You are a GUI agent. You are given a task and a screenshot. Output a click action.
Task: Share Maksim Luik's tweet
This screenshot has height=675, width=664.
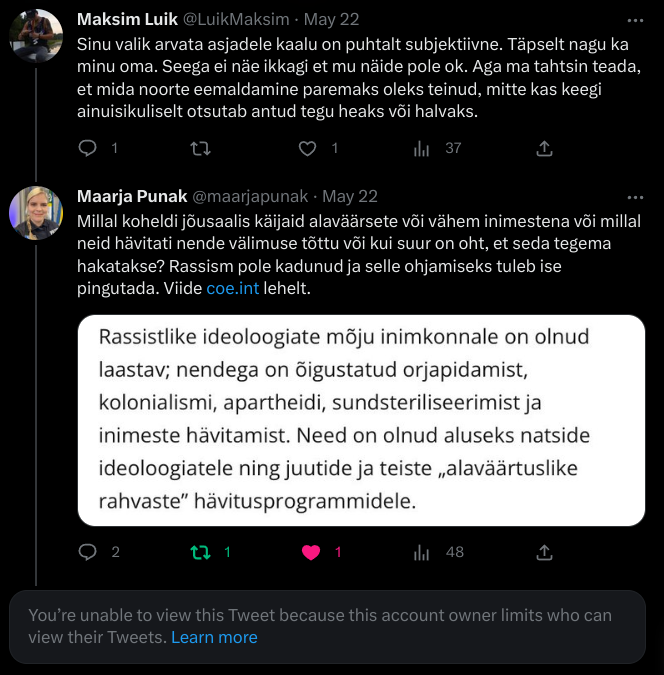[545, 148]
